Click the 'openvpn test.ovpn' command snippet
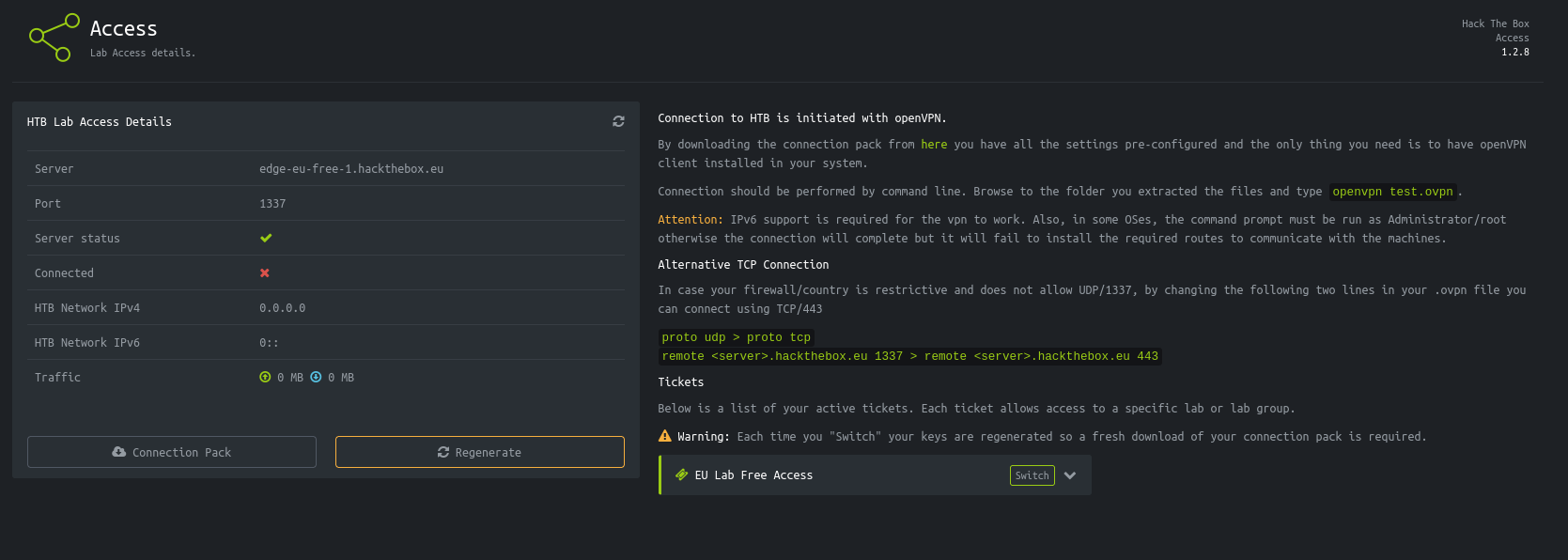Image resolution: width=1568 pixels, height=560 pixels. pos(1393,192)
